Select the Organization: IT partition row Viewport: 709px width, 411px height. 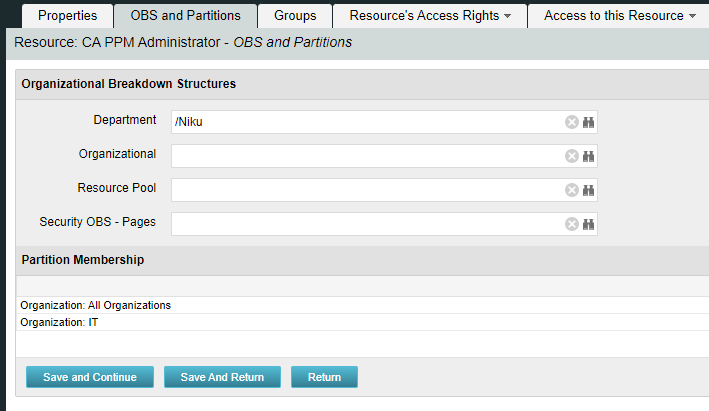coord(60,323)
